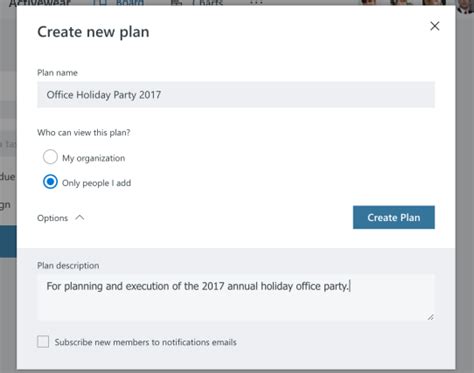The width and height of the screenshot is (474, 373).
Task: Select the Only people I add radio
Action: coord(50,182)
